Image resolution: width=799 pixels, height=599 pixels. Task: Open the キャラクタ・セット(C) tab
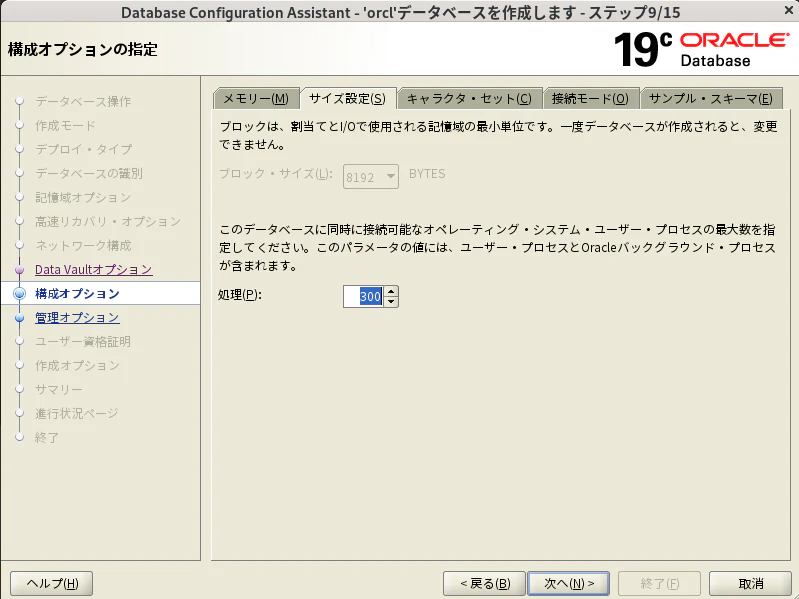pyautogui.click(x=469, y=98)
